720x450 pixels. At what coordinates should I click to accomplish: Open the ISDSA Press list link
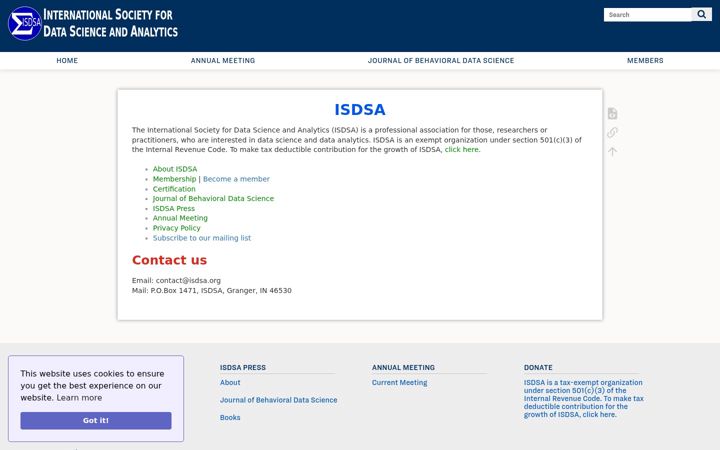point(174,208)
